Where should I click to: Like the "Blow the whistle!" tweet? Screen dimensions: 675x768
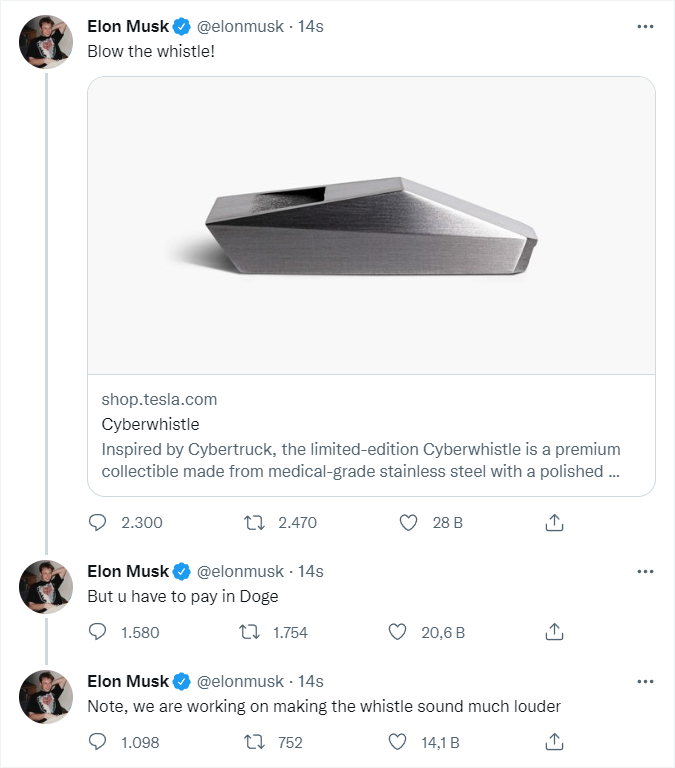(407, 522)
